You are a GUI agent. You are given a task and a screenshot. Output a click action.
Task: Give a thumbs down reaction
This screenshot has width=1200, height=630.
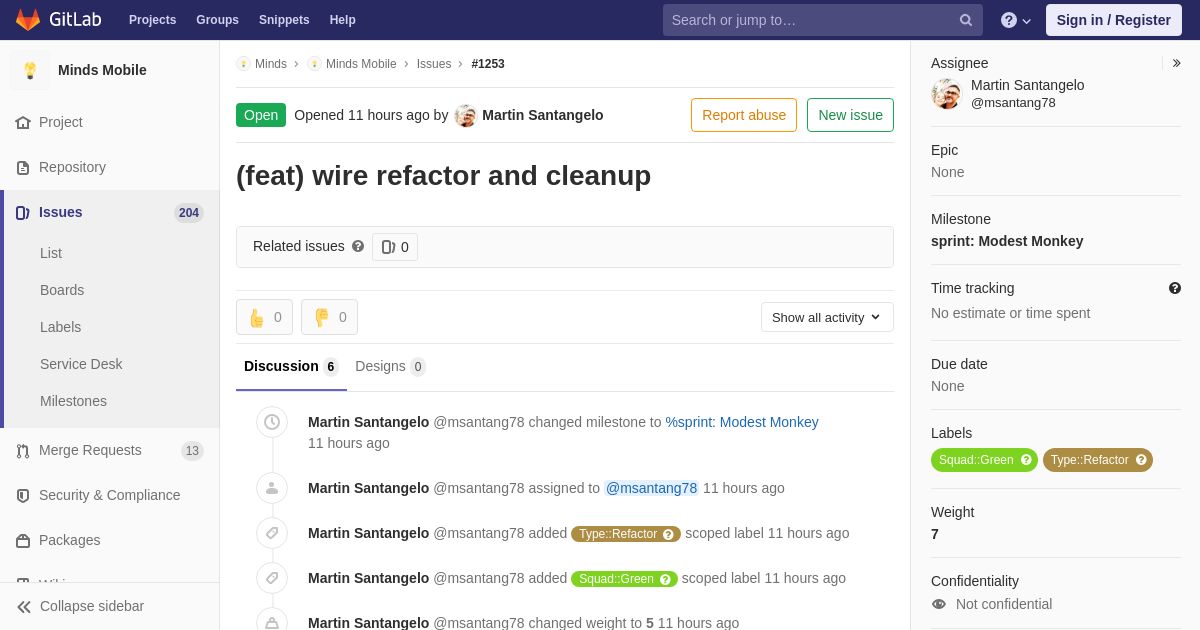tap(329, 317)
